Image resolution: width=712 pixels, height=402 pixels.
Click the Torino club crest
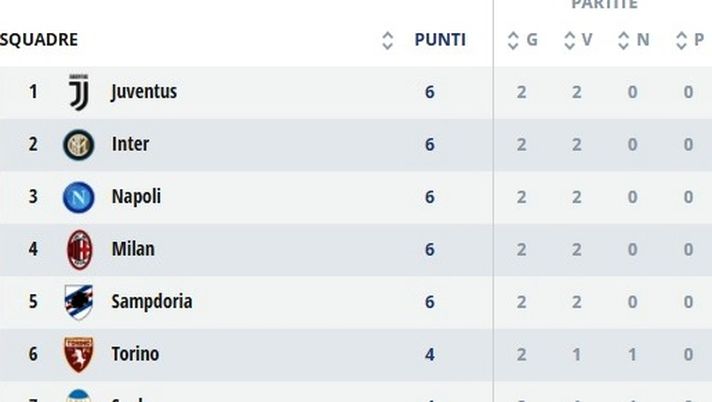coord(78,354)
